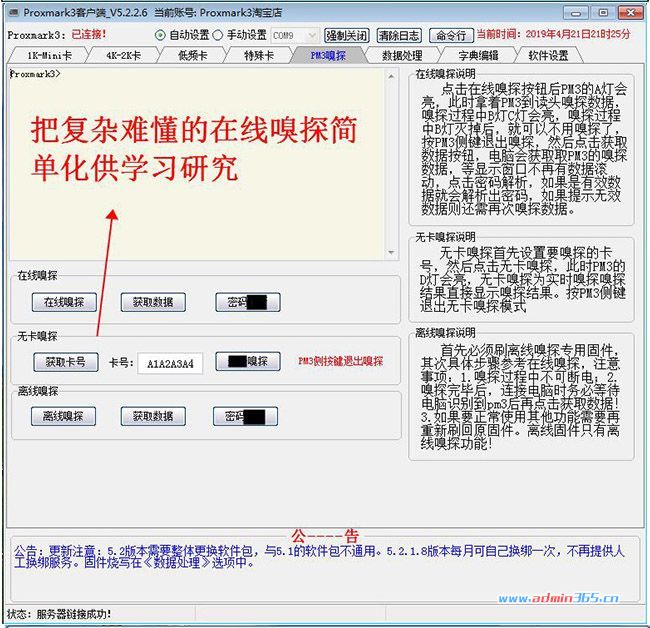Click the 嗅探 button in 无卡嗅探 group
This screenshot has width=650, height=628.
coord(248,361)
